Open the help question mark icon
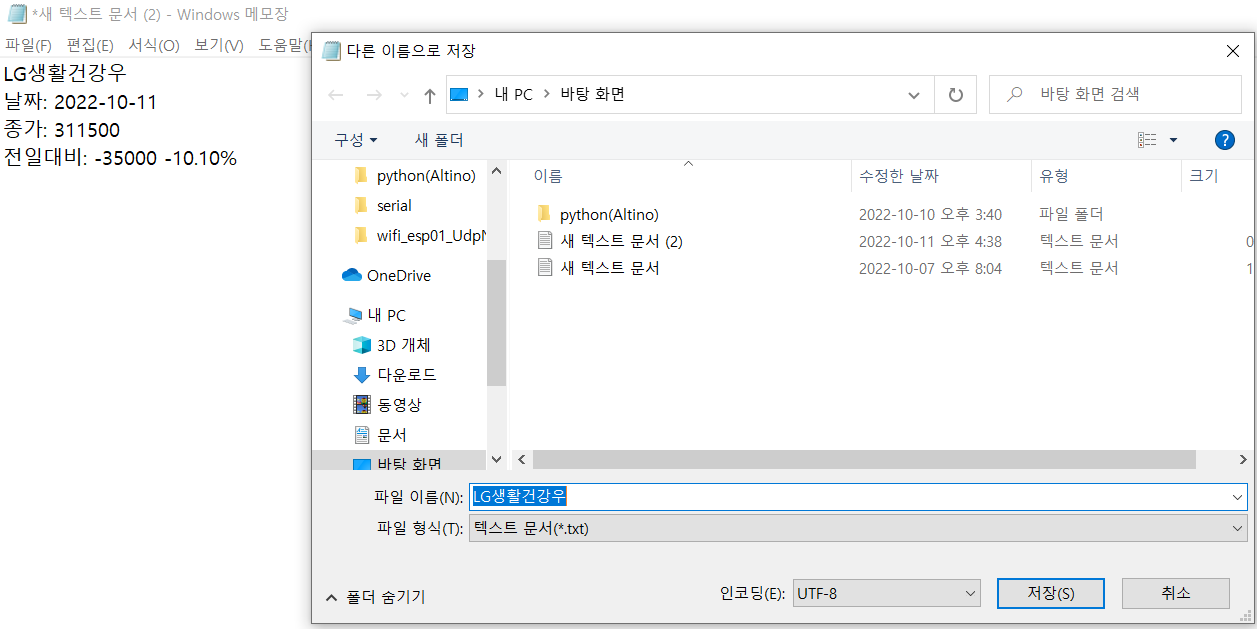This screenshot has height=629, width=1257. [x=1224, y=140]
